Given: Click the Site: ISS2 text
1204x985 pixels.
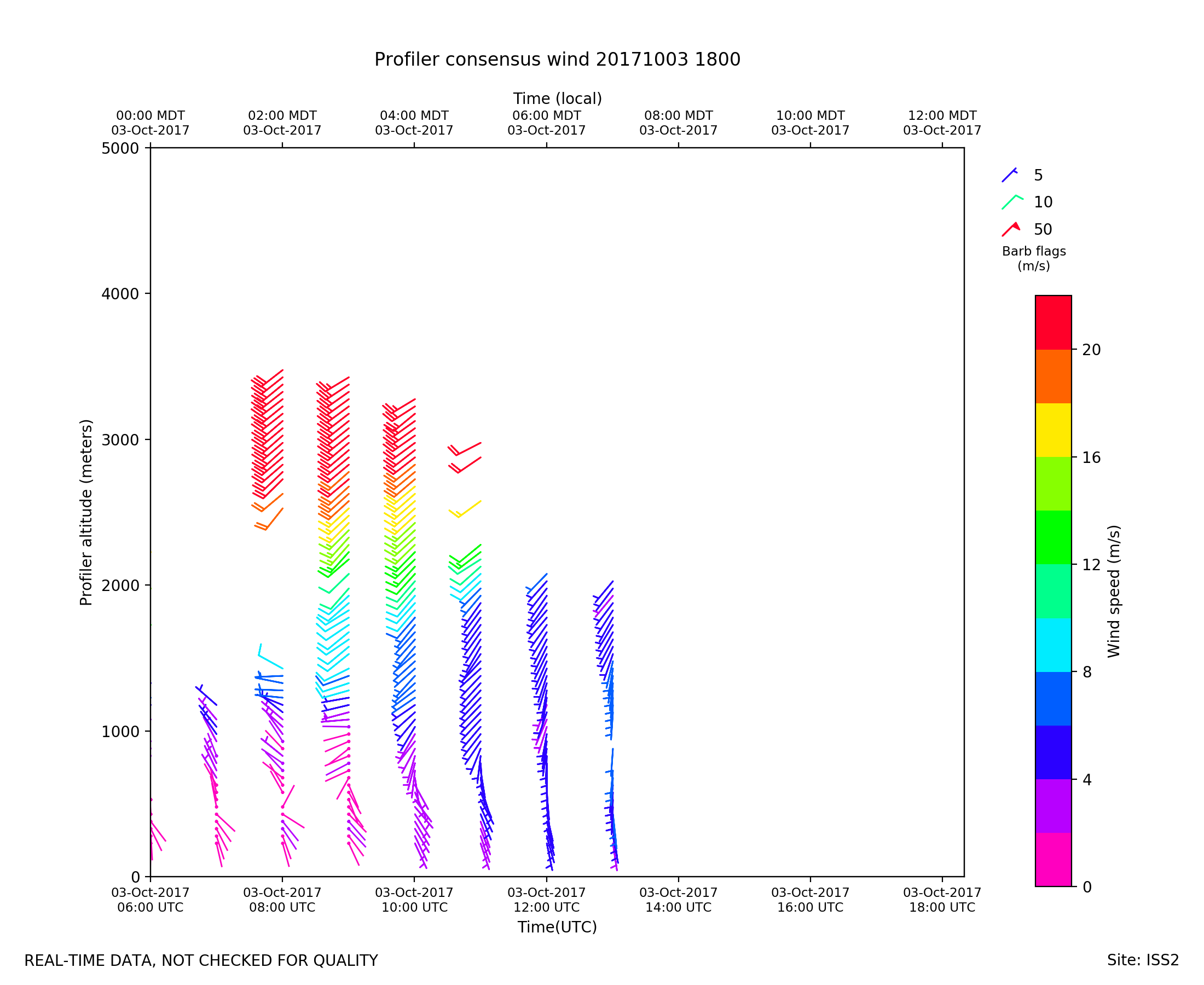Looking at the screenshot, I should 1142,960.
